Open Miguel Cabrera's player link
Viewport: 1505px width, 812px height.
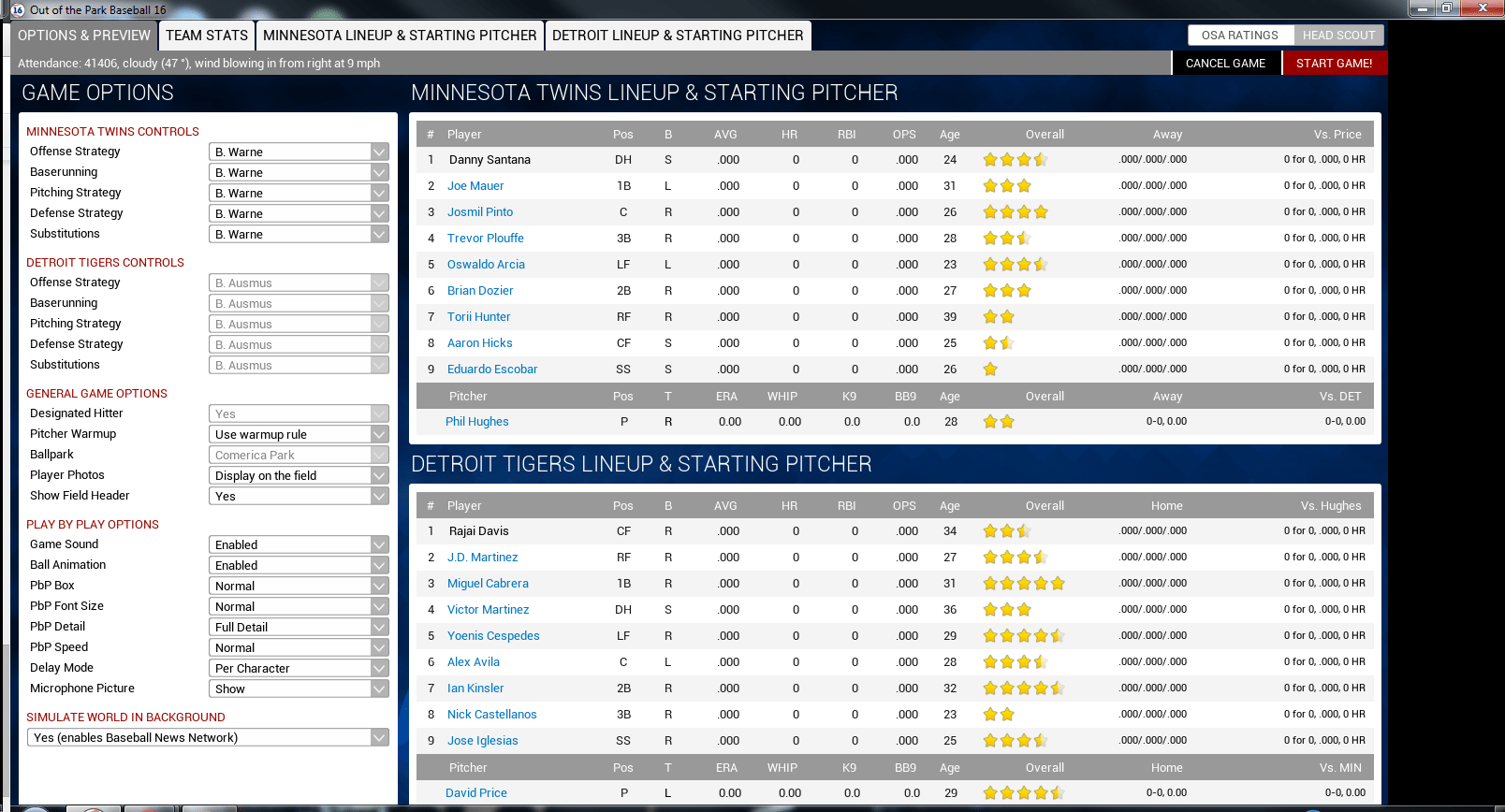pos(488,584)
